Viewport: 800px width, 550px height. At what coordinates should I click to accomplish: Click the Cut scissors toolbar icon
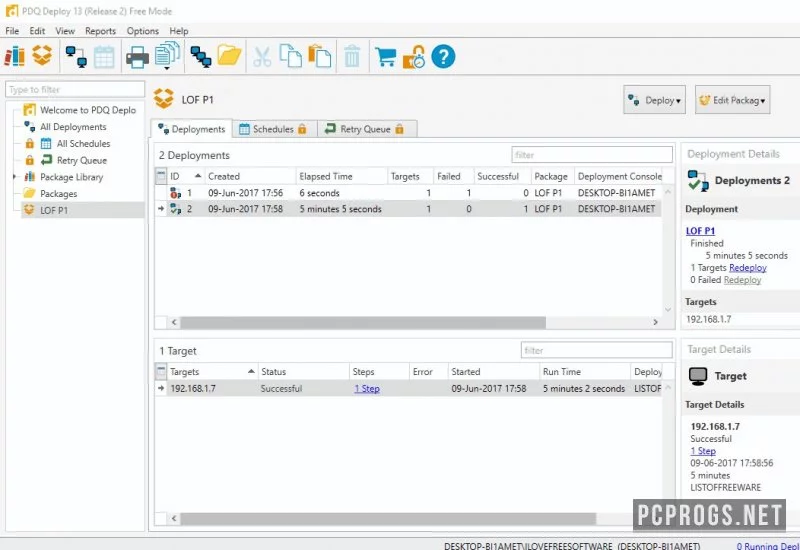click(x=262, y=57)
